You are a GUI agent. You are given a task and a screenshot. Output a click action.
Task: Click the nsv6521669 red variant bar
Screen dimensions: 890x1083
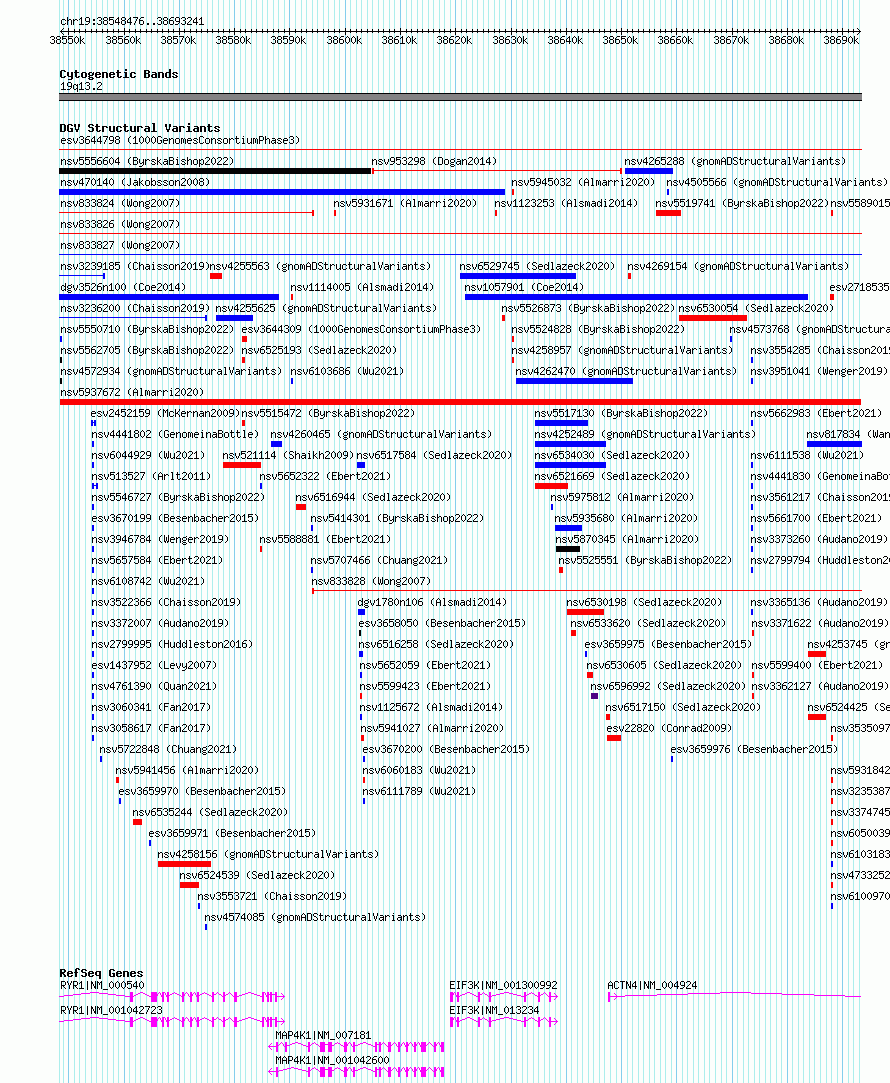(551, 486)
